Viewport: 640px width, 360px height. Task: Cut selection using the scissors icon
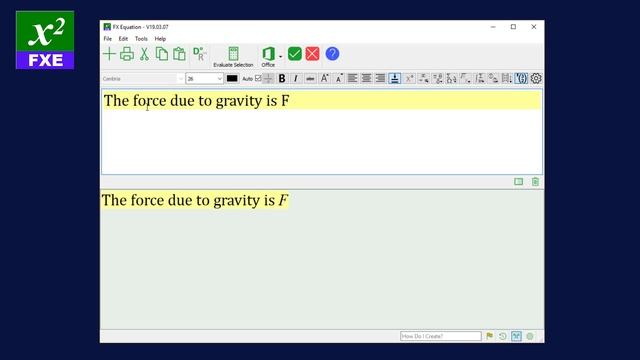coord(144,54)
